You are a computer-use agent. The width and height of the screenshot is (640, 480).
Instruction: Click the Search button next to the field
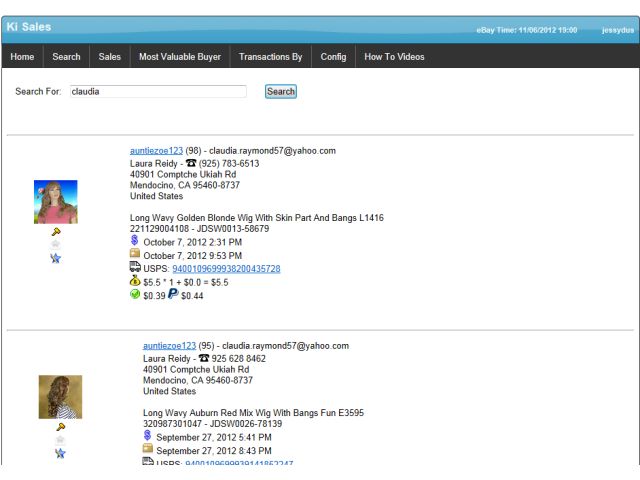coord(281,91)
